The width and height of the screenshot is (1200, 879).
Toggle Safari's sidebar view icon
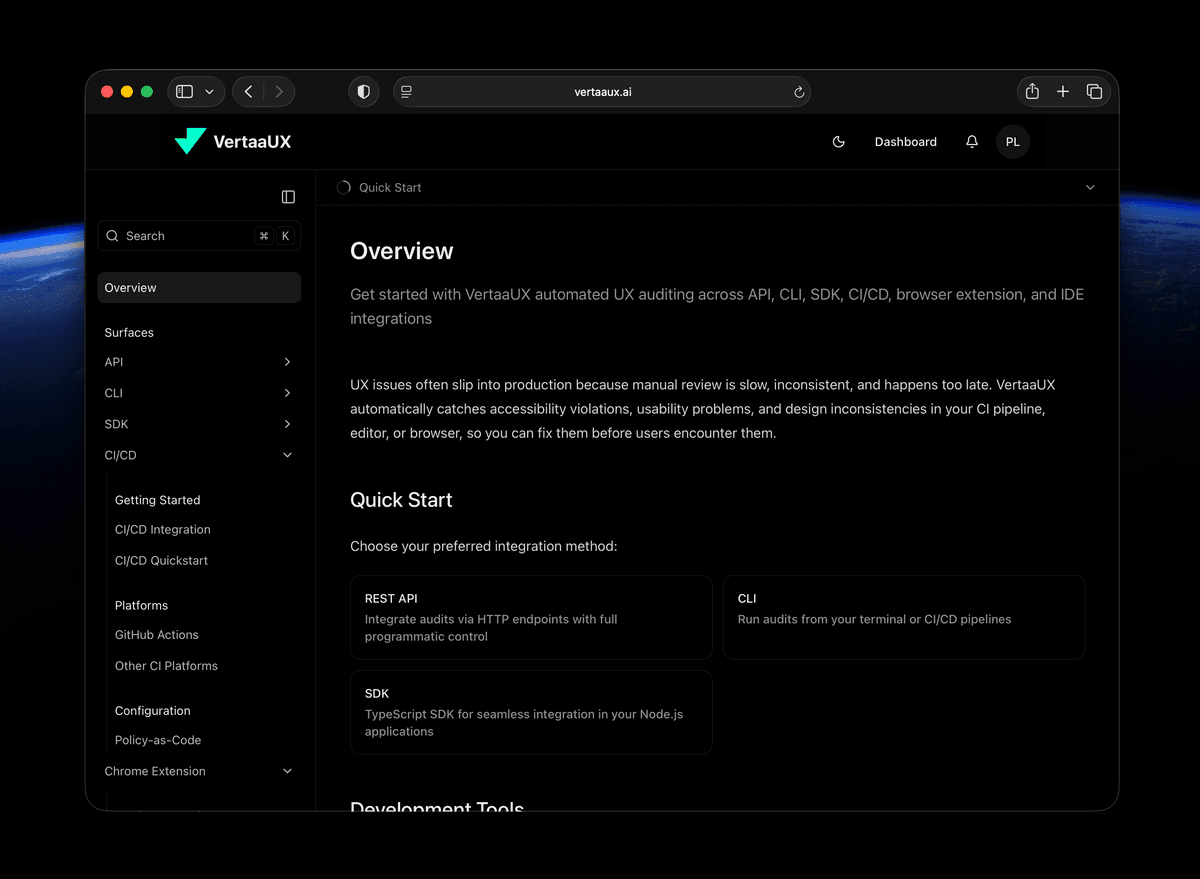(185, 91)
